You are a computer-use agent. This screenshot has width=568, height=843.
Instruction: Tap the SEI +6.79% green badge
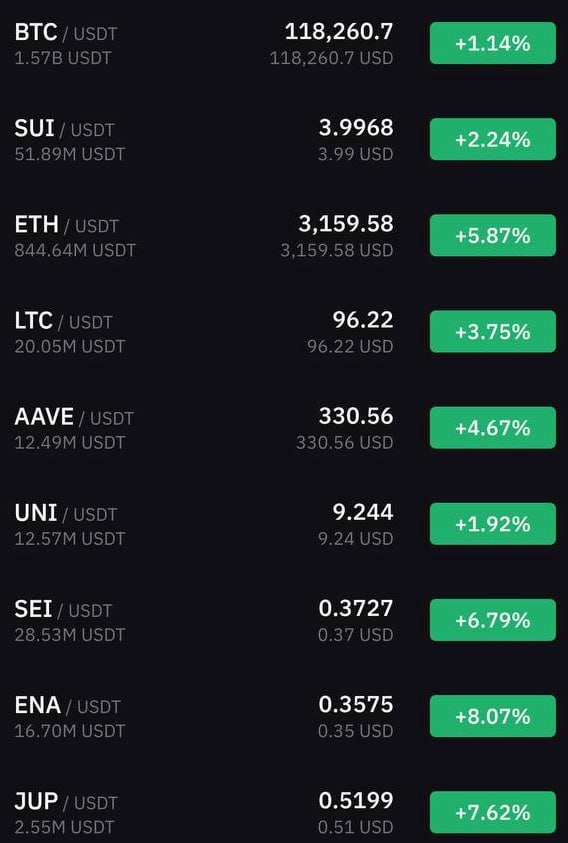pos(493,620)
